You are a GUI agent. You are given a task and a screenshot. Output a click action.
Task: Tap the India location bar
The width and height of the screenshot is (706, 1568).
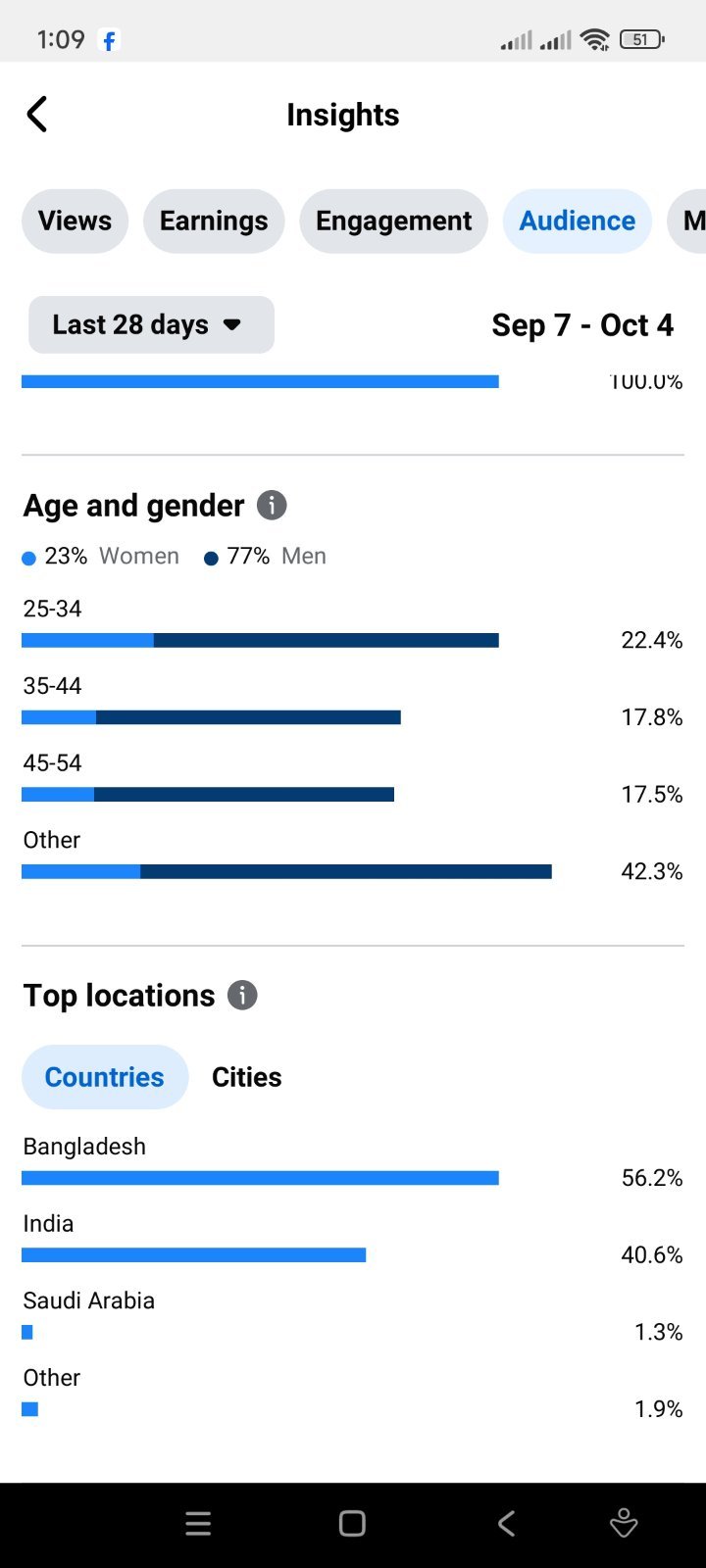pos(193,1255)
